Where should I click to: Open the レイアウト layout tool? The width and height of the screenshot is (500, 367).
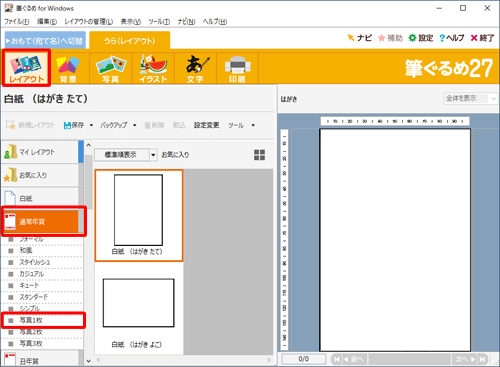(x=26, y=68)
